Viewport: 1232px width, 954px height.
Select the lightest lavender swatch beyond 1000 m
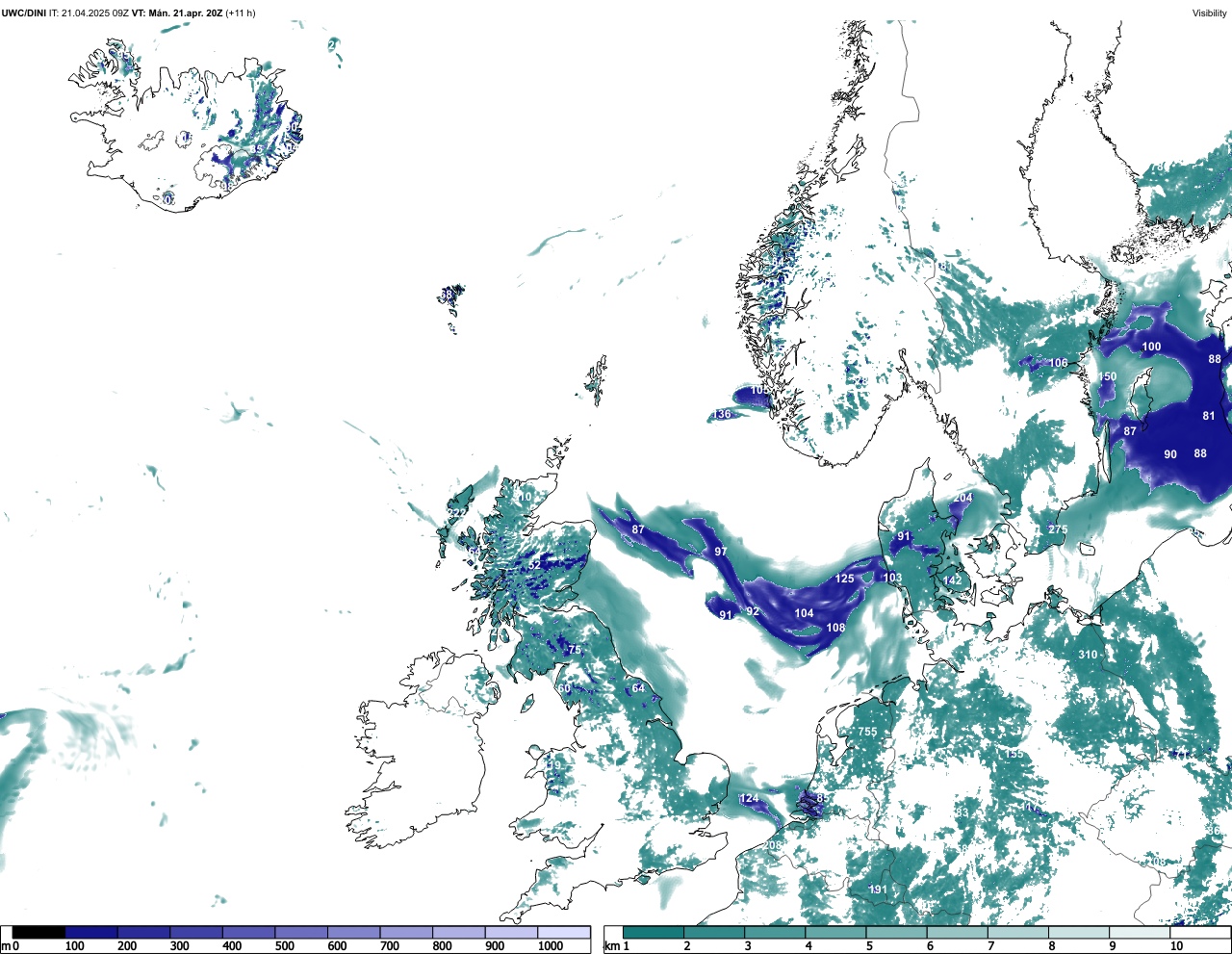click(x=564, y=932)
